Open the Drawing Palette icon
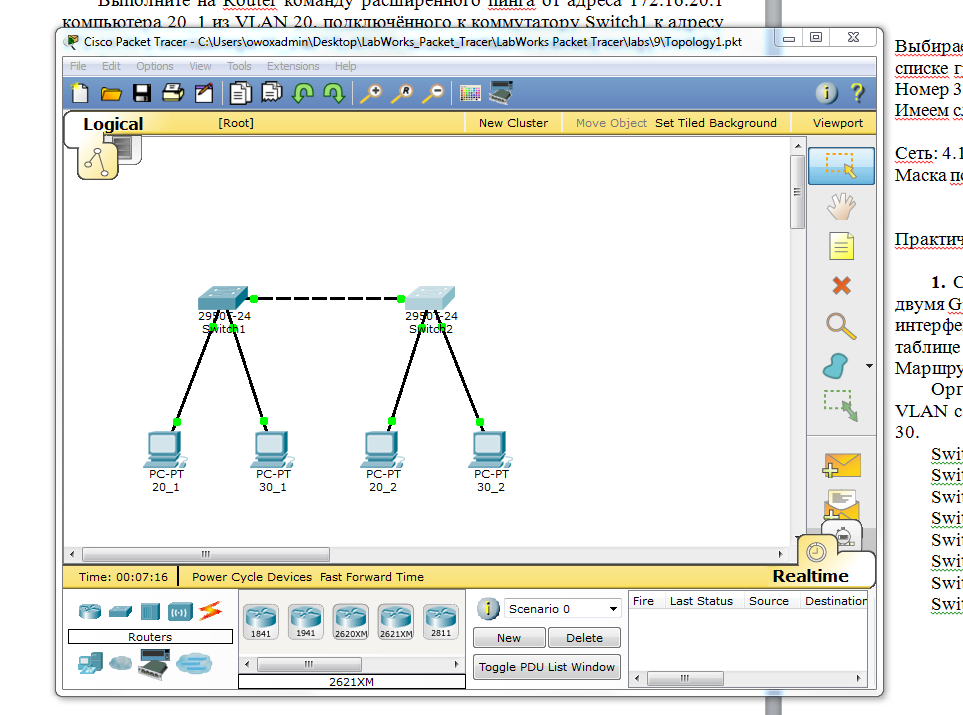The width and height of the screenshot is (963, 715). (470, 93)
